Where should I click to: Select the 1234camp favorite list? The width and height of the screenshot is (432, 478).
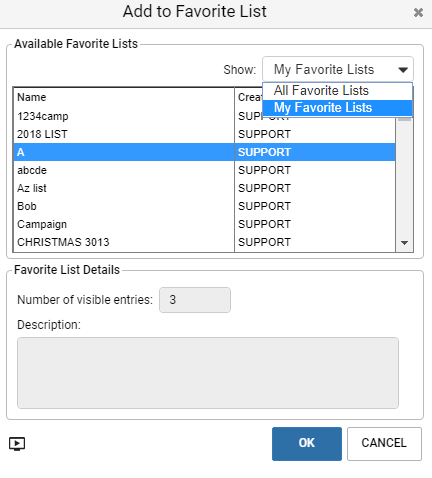click(x=204, y=116)
